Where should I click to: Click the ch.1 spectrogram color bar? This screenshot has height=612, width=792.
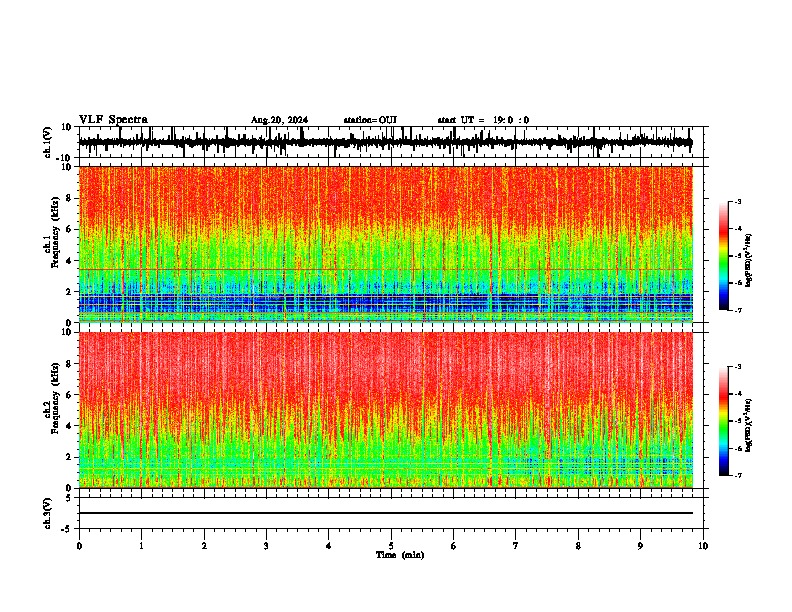click(723, 256)
